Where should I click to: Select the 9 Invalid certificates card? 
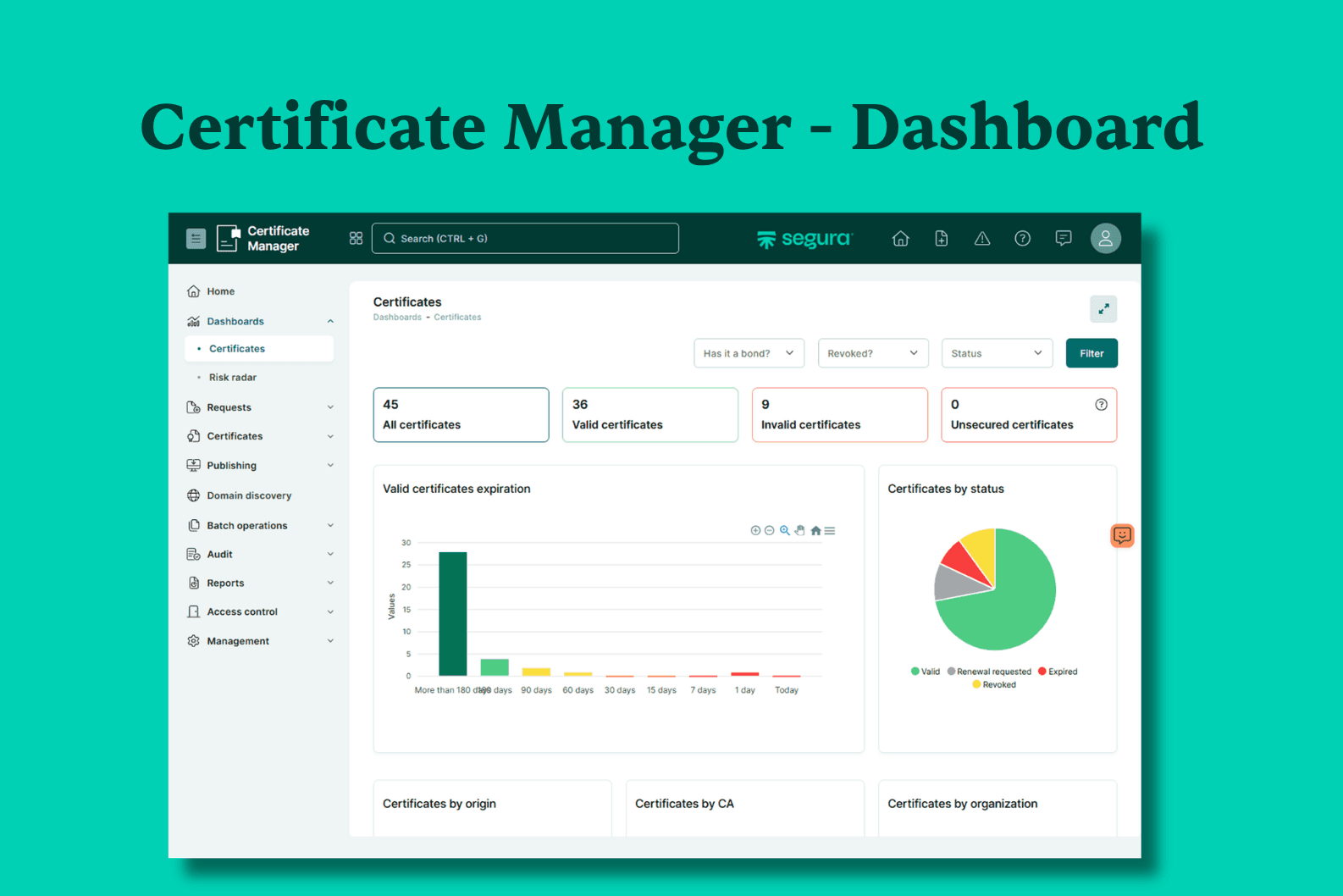click(840, 415)
